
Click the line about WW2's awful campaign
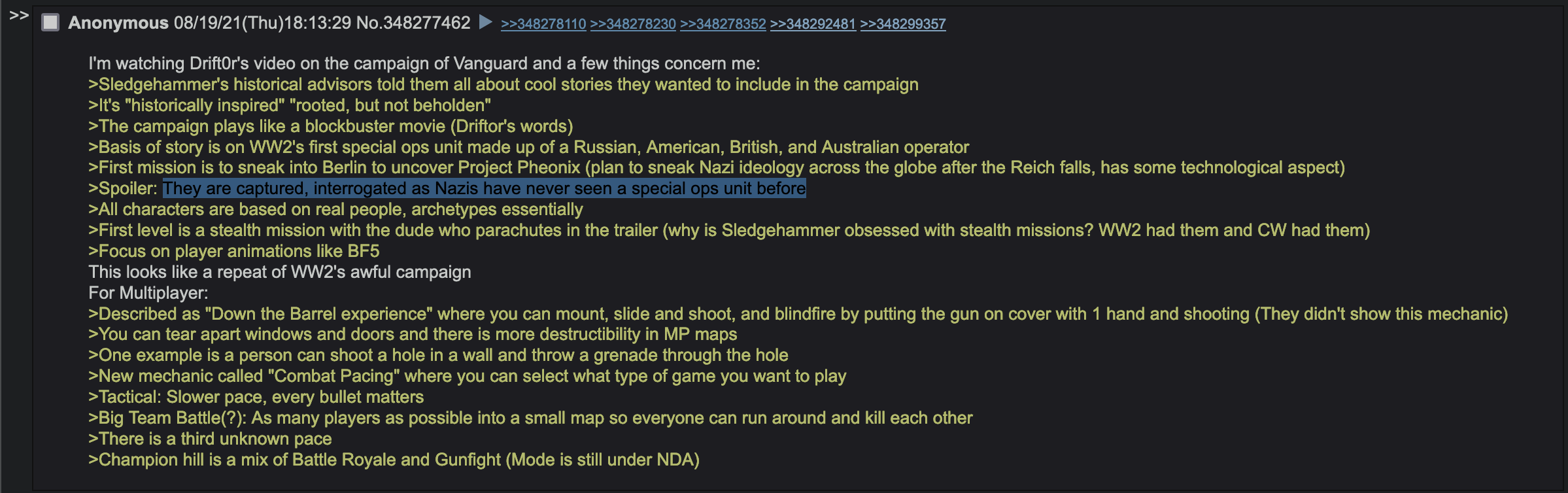point(280,272)
